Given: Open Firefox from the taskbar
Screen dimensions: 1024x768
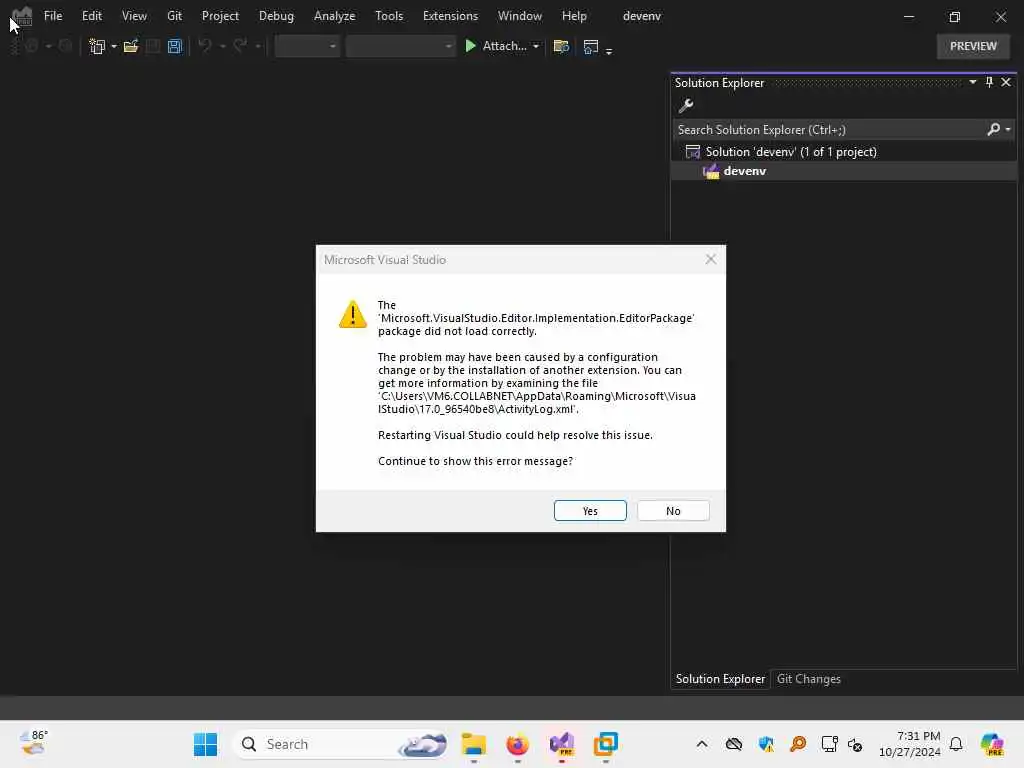Looking at the screenshot, I should tap(517, 744).
